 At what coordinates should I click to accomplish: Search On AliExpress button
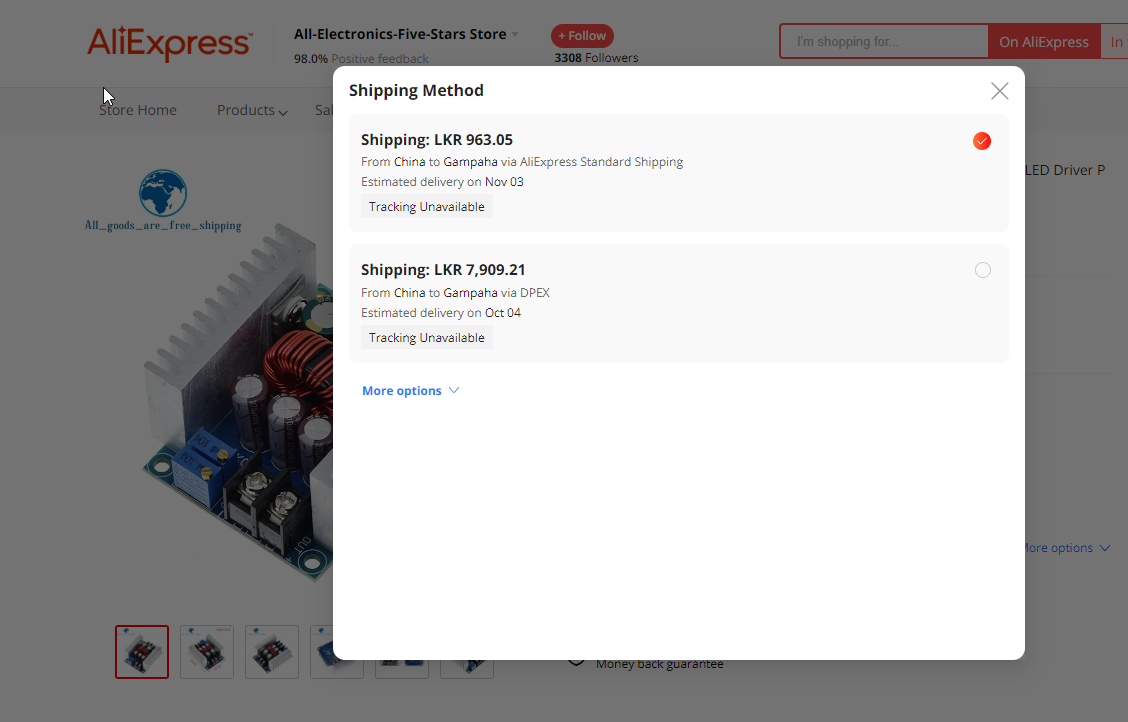tap(1044, 42)
